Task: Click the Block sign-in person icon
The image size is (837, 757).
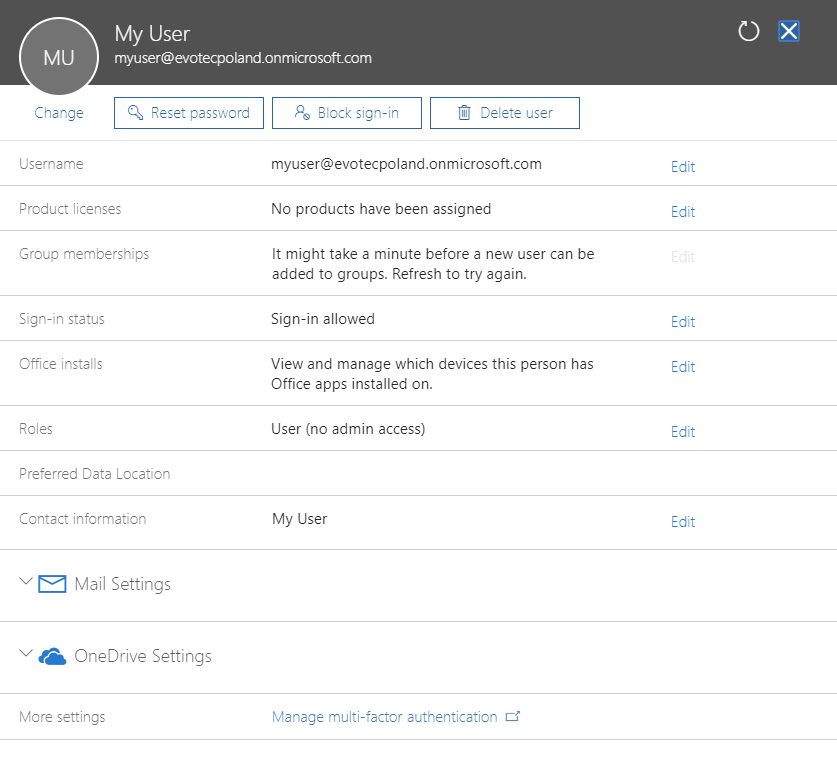Action: click(301, 113)
